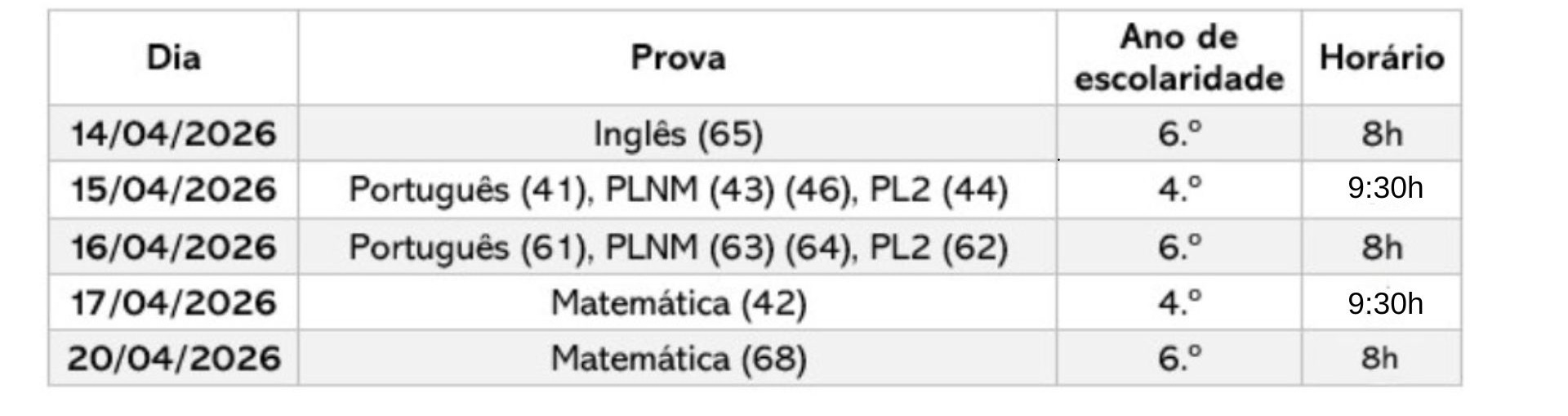Select the date 20/04/2026
Viewport: 1568px width, 416px height.
tap(173, 359)
